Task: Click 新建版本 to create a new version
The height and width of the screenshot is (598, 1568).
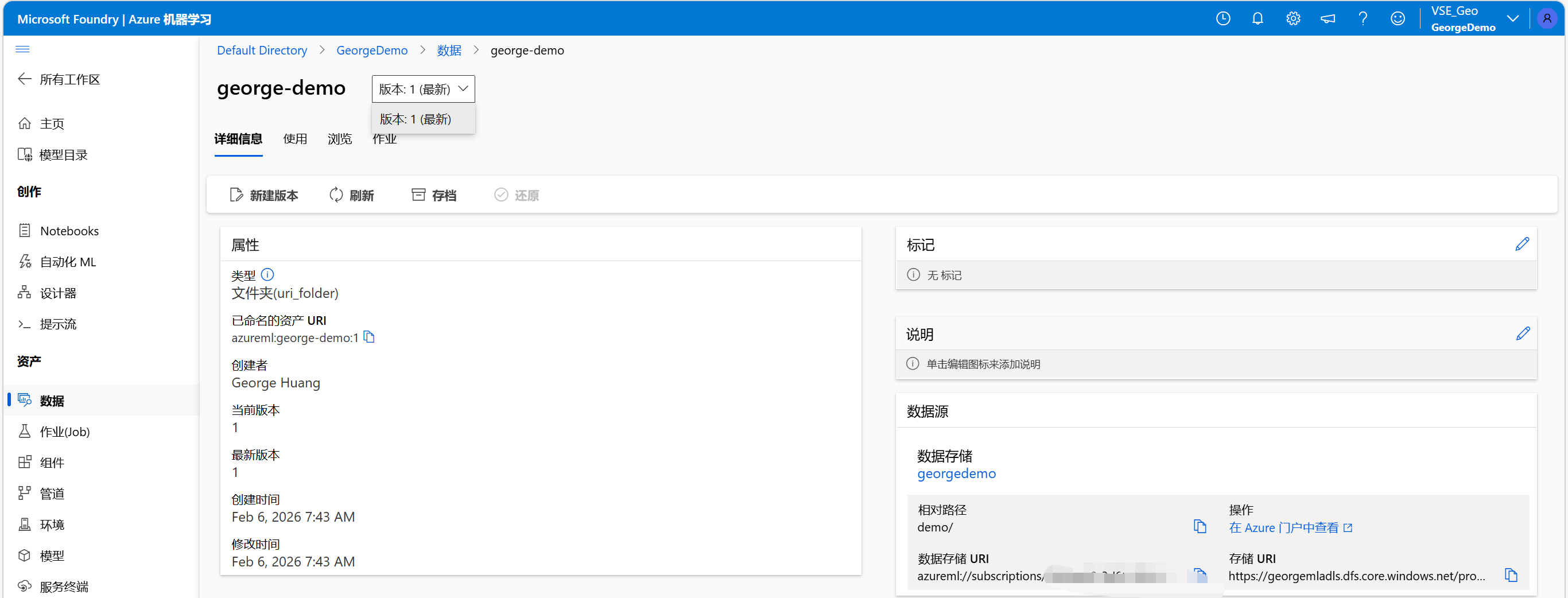Action: pos(264,195)
